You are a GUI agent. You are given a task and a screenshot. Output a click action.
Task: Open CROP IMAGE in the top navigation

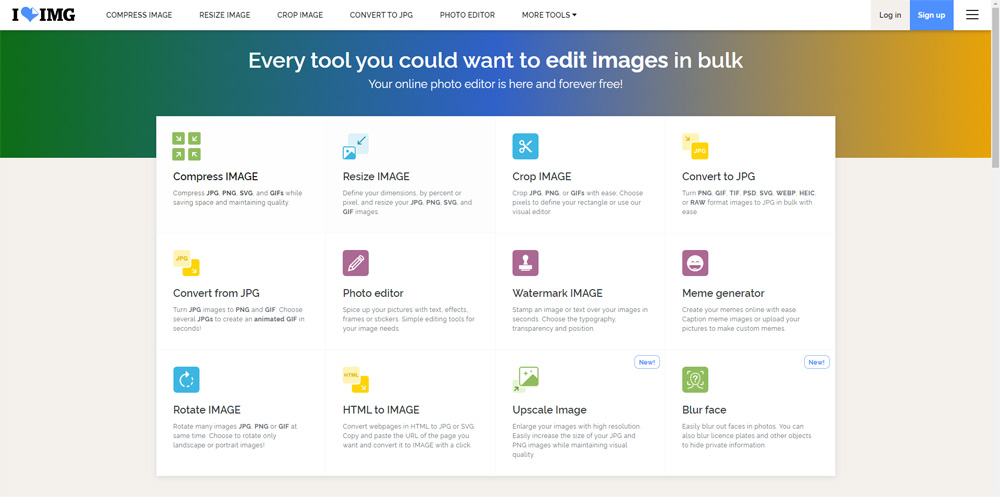[x=300, y=15]
